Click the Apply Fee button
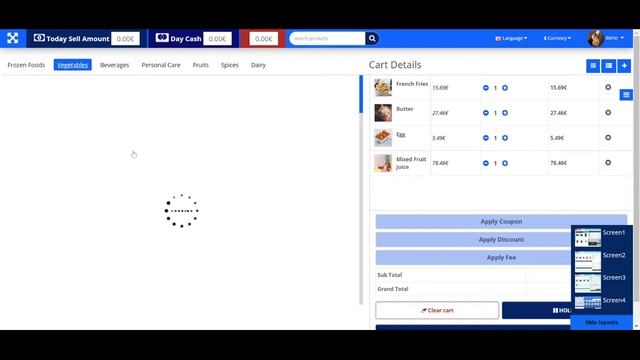Image resolution: width=640 pixels, height=360 pixels. point(501,258)
